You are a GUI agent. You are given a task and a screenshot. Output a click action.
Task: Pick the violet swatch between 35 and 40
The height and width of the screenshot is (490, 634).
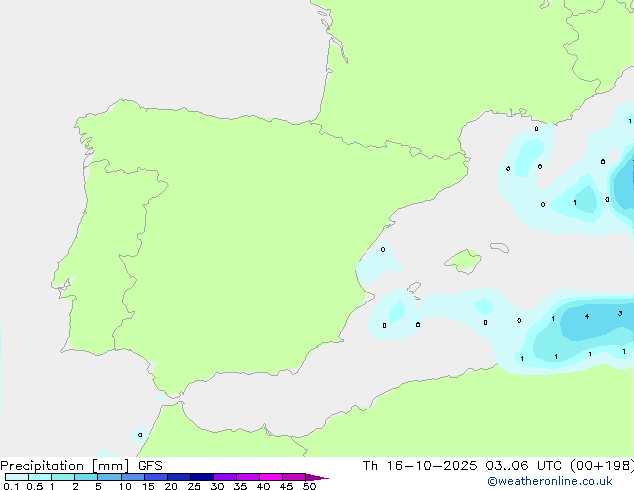click(x=248, y=477)
